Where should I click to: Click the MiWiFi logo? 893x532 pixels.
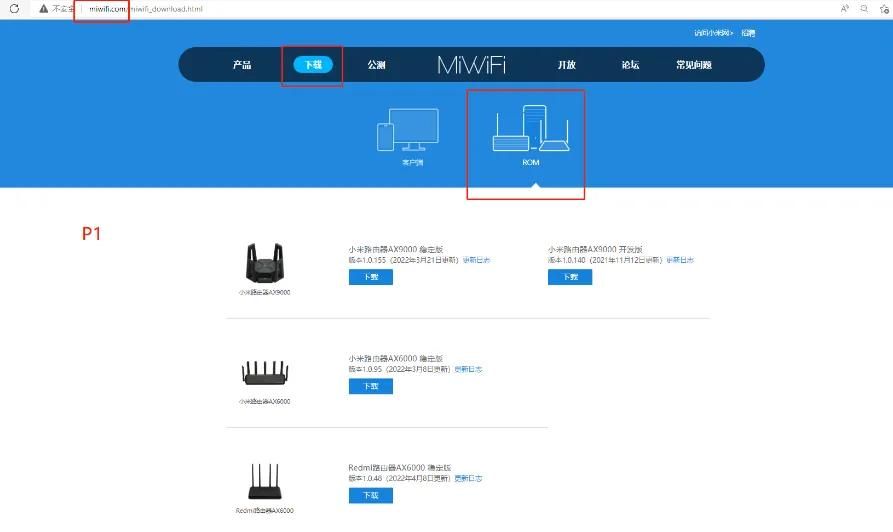coord(472,65)
